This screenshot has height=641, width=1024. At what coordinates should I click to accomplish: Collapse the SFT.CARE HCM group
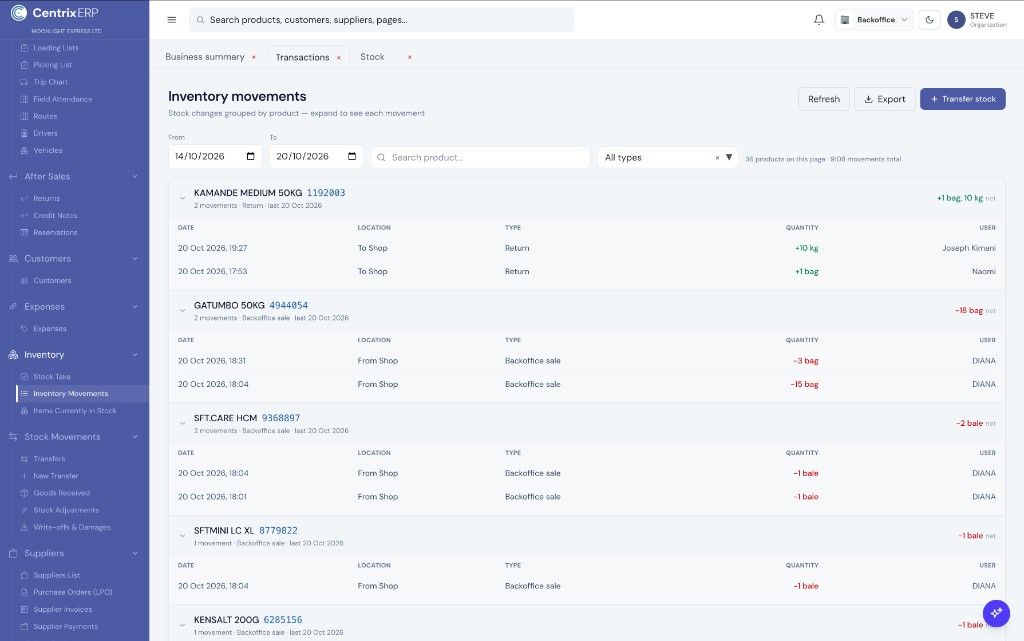182,423
